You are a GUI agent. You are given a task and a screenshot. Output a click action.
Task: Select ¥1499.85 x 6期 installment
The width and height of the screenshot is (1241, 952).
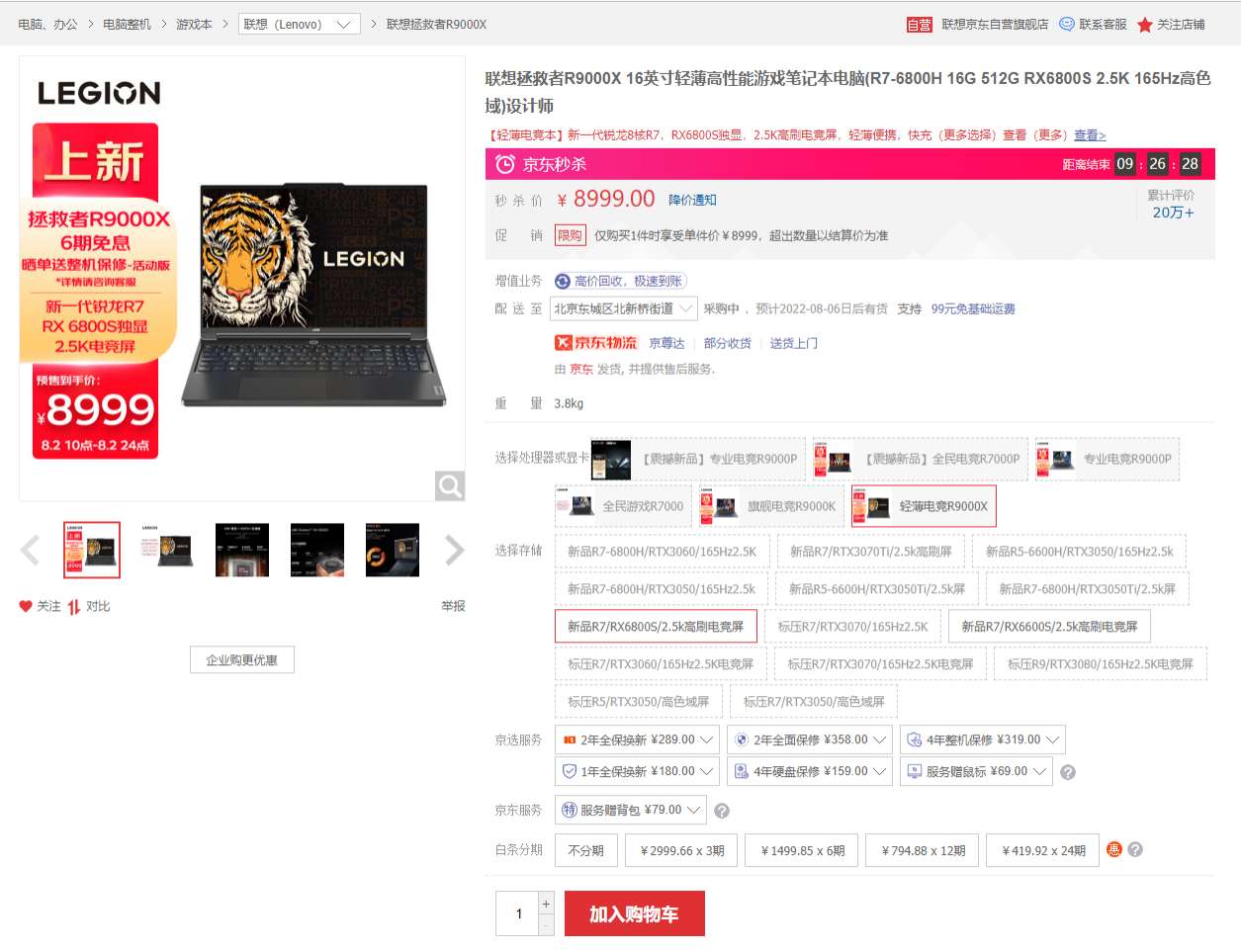coord(803,850)
